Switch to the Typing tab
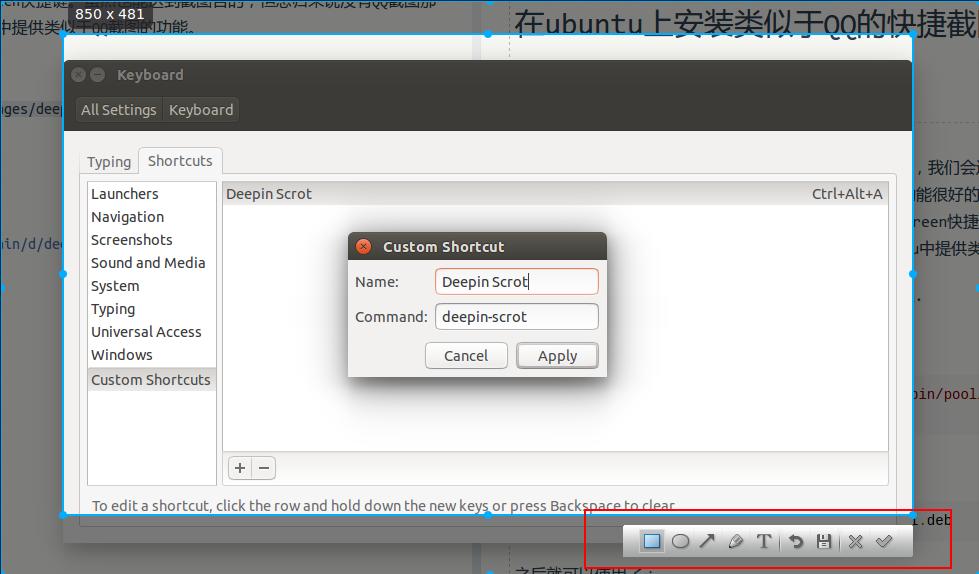This screenshot has height=574, width=979. click(x=109, y=161)
